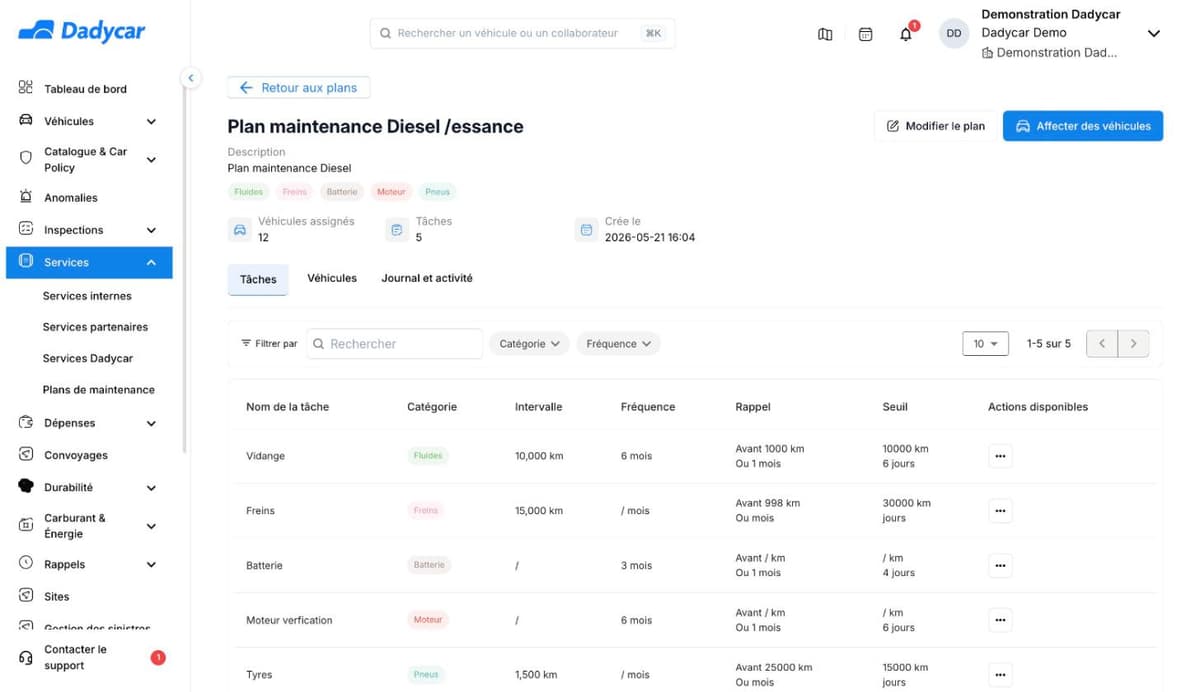Image resolution: width=1200 pixels, height=692 pixels.
Task: Click the support headset icon
Action: 26,657
